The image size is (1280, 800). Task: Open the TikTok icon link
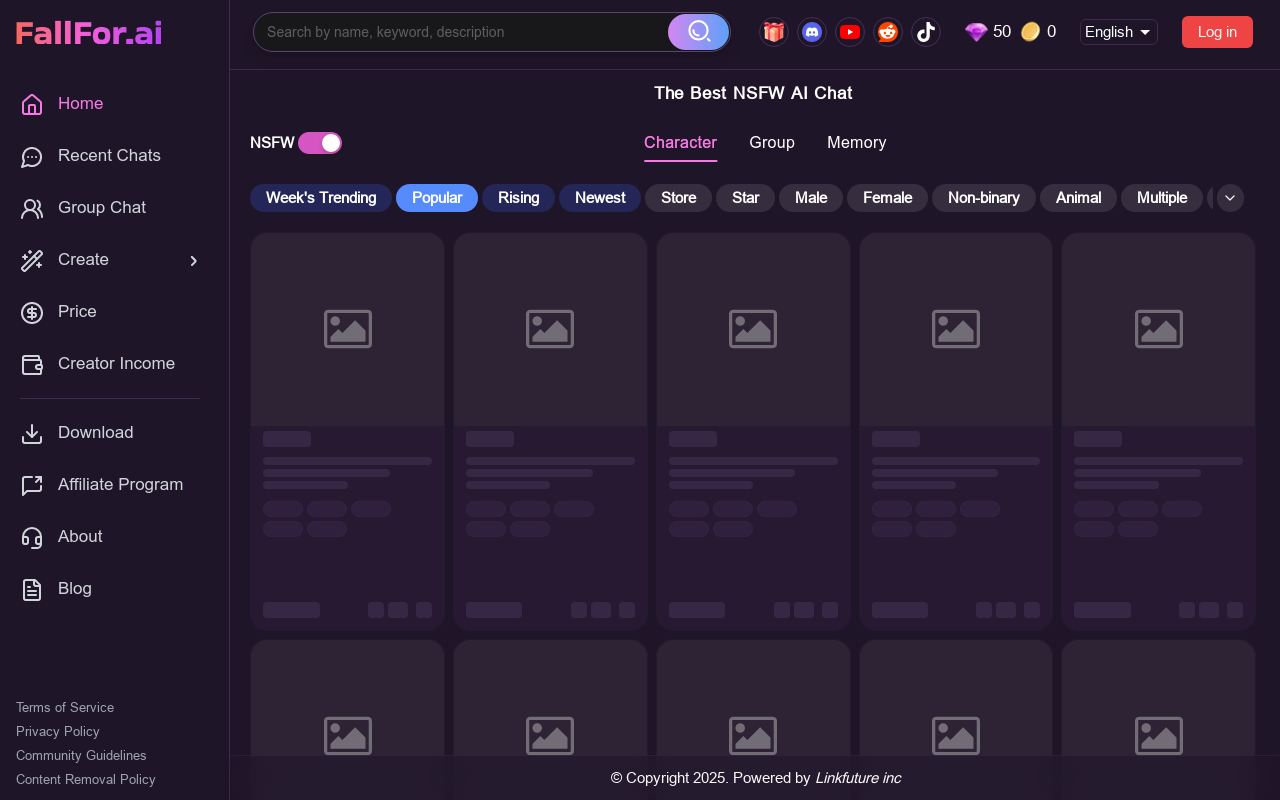926,32
